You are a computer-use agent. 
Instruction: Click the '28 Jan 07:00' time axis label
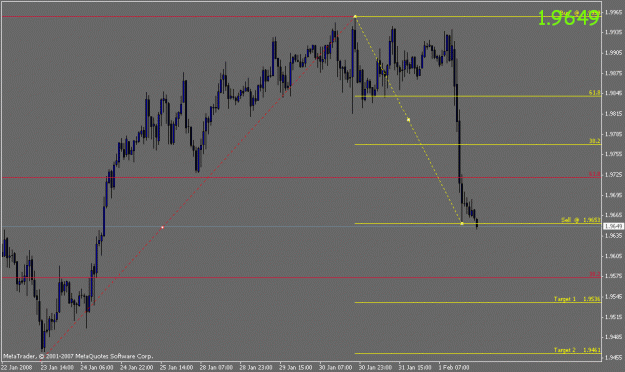pyautogui.click(x=216, y=367)
